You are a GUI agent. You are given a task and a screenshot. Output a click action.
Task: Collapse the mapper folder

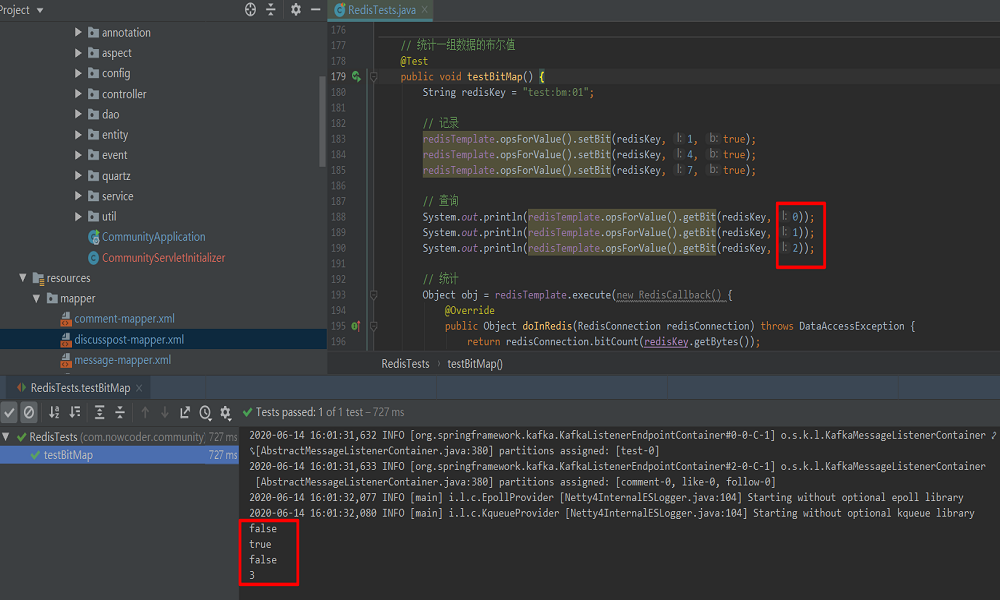click(36, 298)
